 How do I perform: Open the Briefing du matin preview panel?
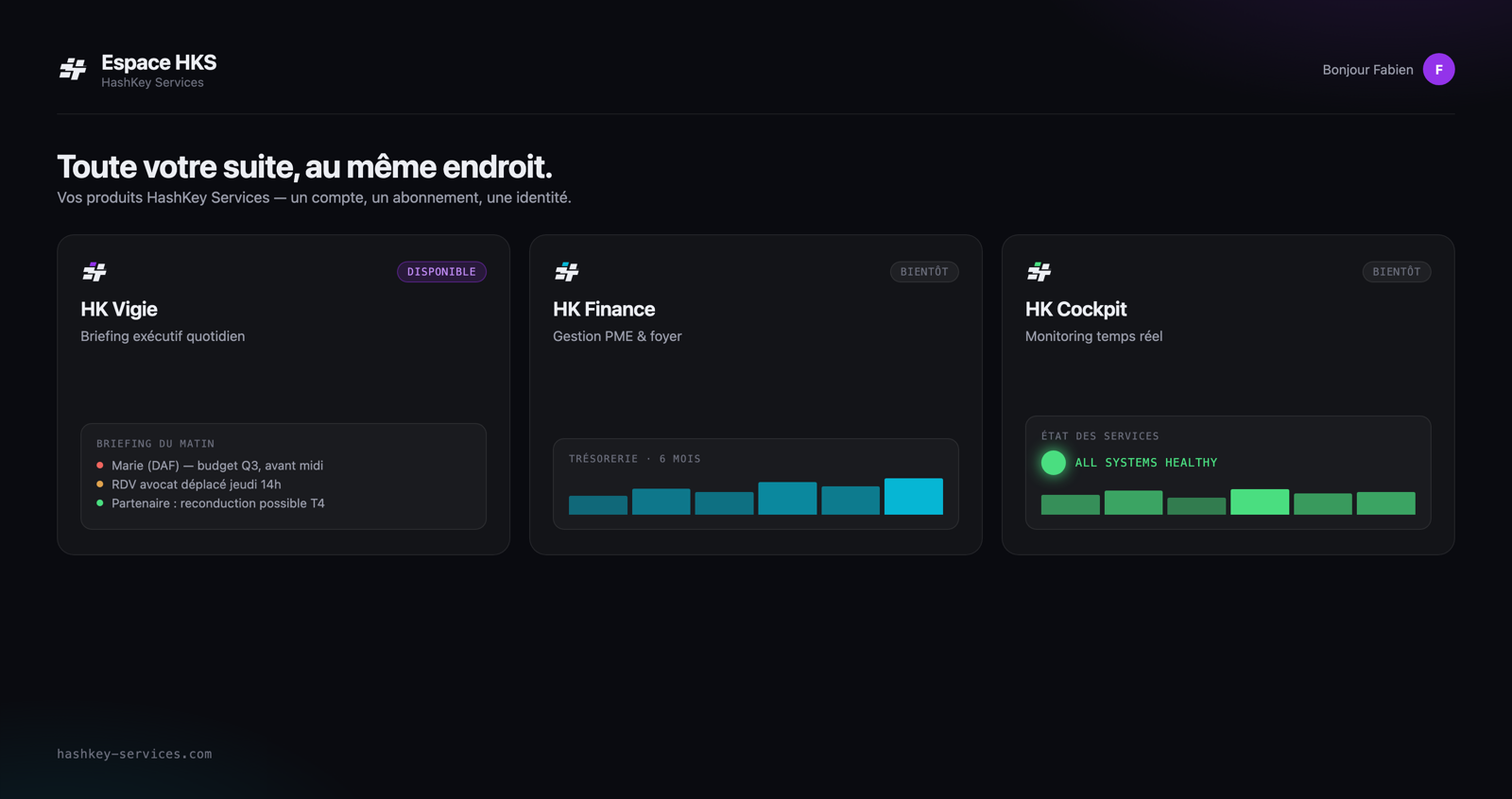pos(283,476)
